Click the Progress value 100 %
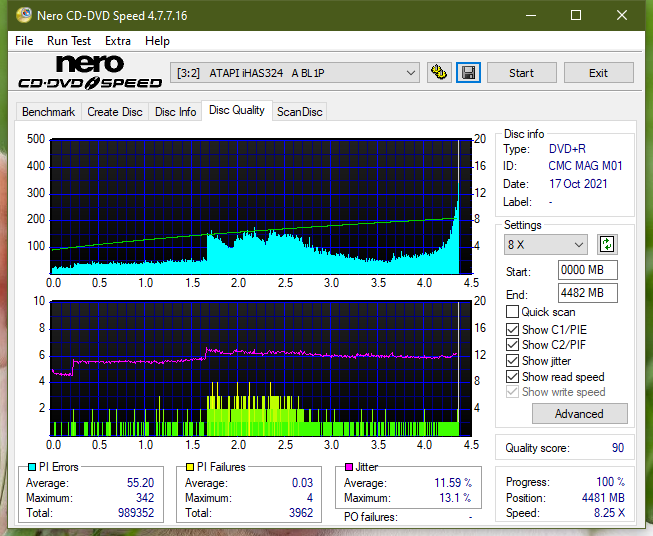 pos(611,482)
